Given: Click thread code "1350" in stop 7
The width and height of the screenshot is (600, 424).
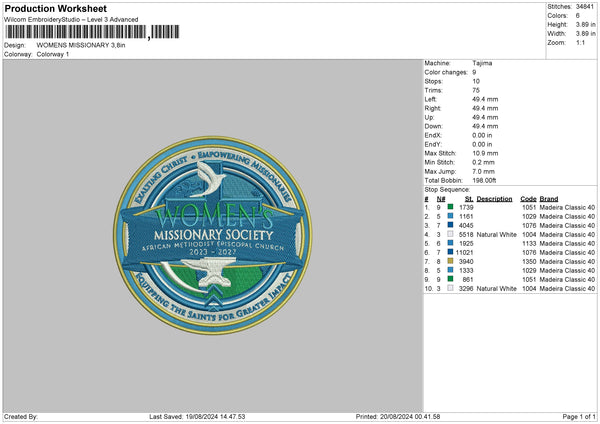Looking at the screenshot, I should click(529, 261).
